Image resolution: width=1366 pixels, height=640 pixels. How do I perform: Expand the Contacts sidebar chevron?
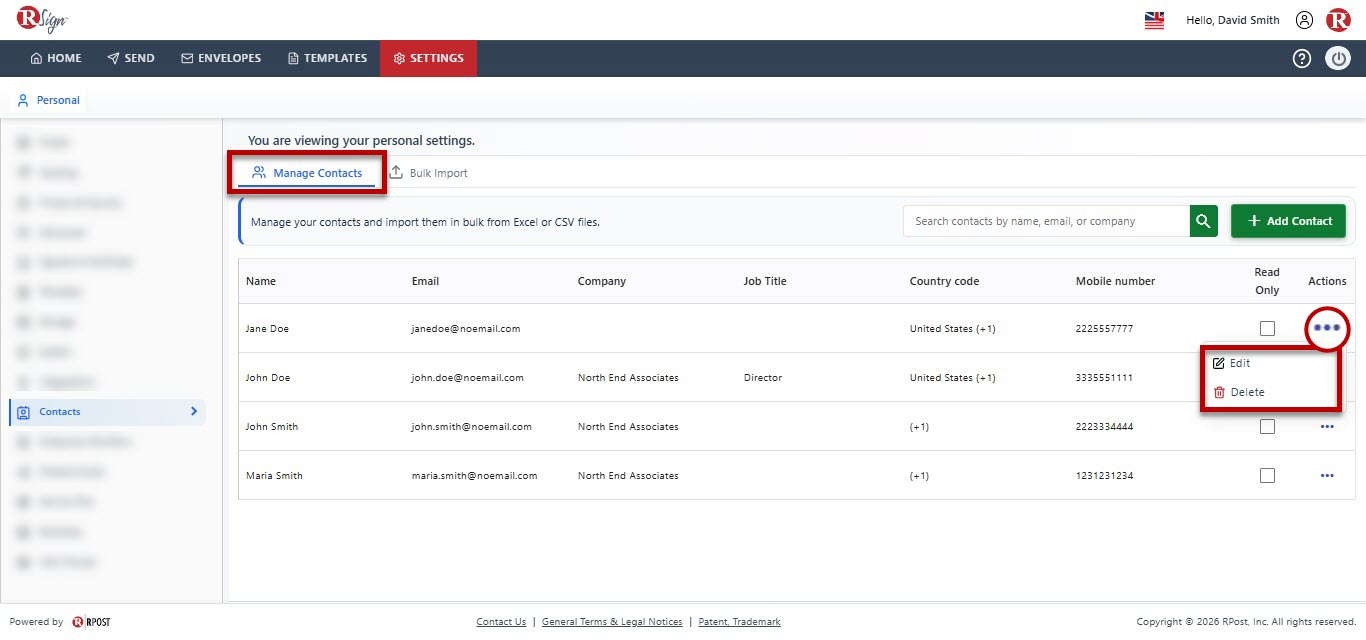tap(194, 411)
